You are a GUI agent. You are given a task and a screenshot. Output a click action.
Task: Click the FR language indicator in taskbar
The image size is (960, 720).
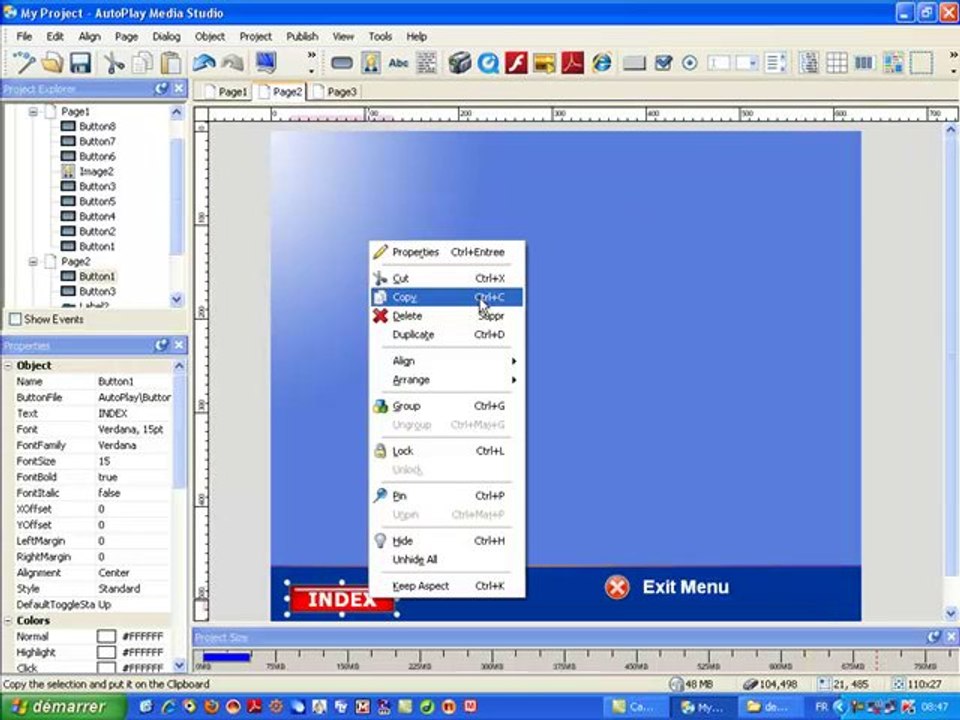(821, 707)
